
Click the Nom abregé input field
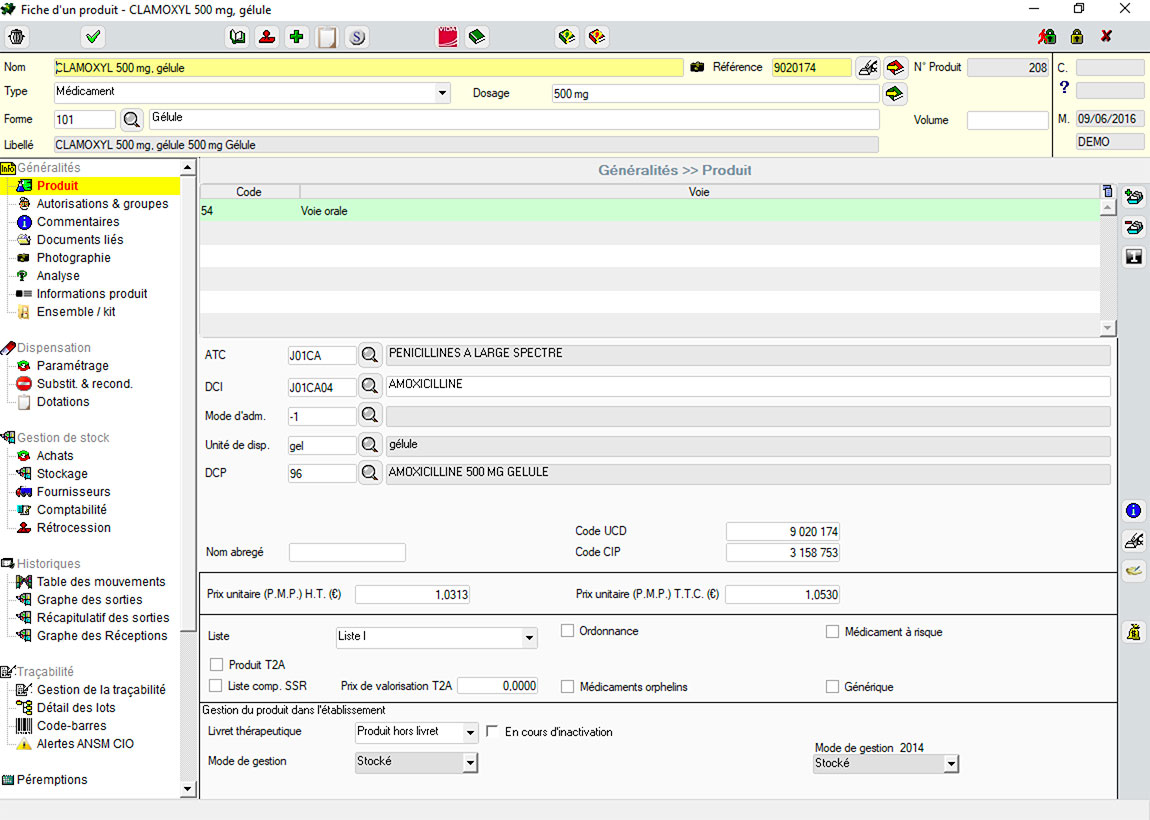tap(347, 553)
